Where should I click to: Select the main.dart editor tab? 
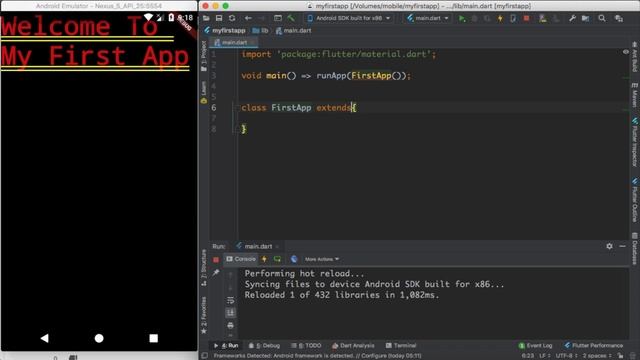coord(233,42)
